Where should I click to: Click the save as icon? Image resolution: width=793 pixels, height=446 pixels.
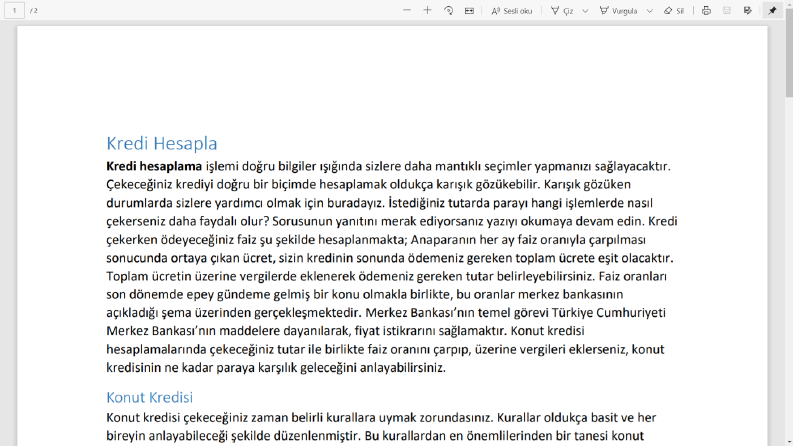pos(747,10)
